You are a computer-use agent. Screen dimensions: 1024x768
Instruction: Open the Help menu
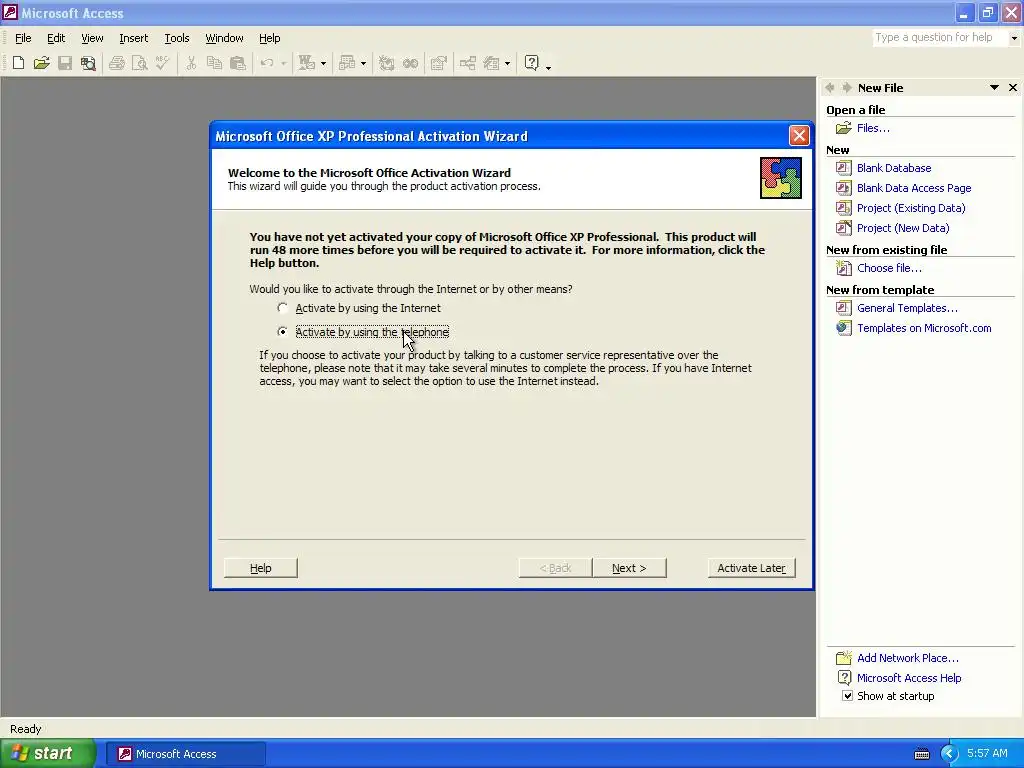(269, 38)
